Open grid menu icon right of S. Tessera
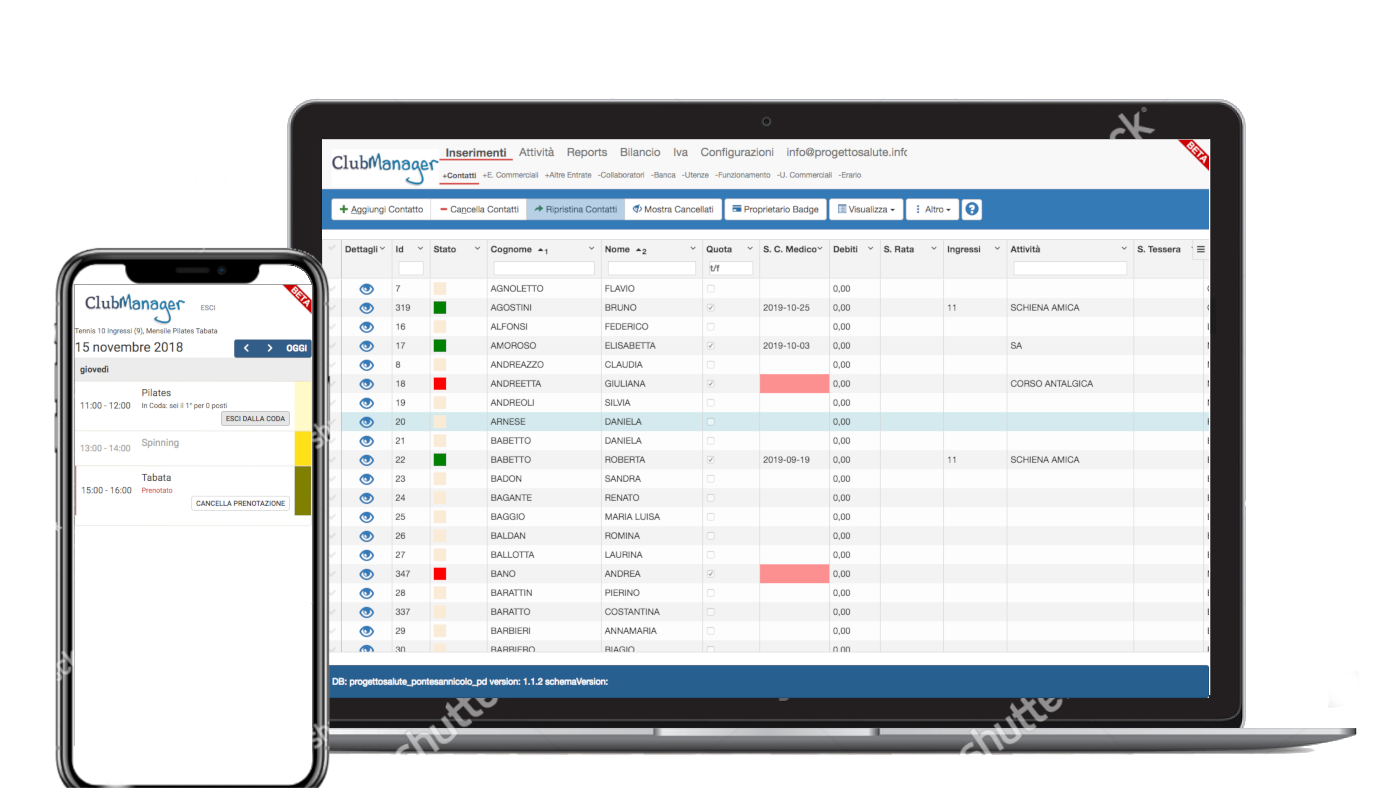This screenshot has width=1400, height=789. click(1201, 250)
